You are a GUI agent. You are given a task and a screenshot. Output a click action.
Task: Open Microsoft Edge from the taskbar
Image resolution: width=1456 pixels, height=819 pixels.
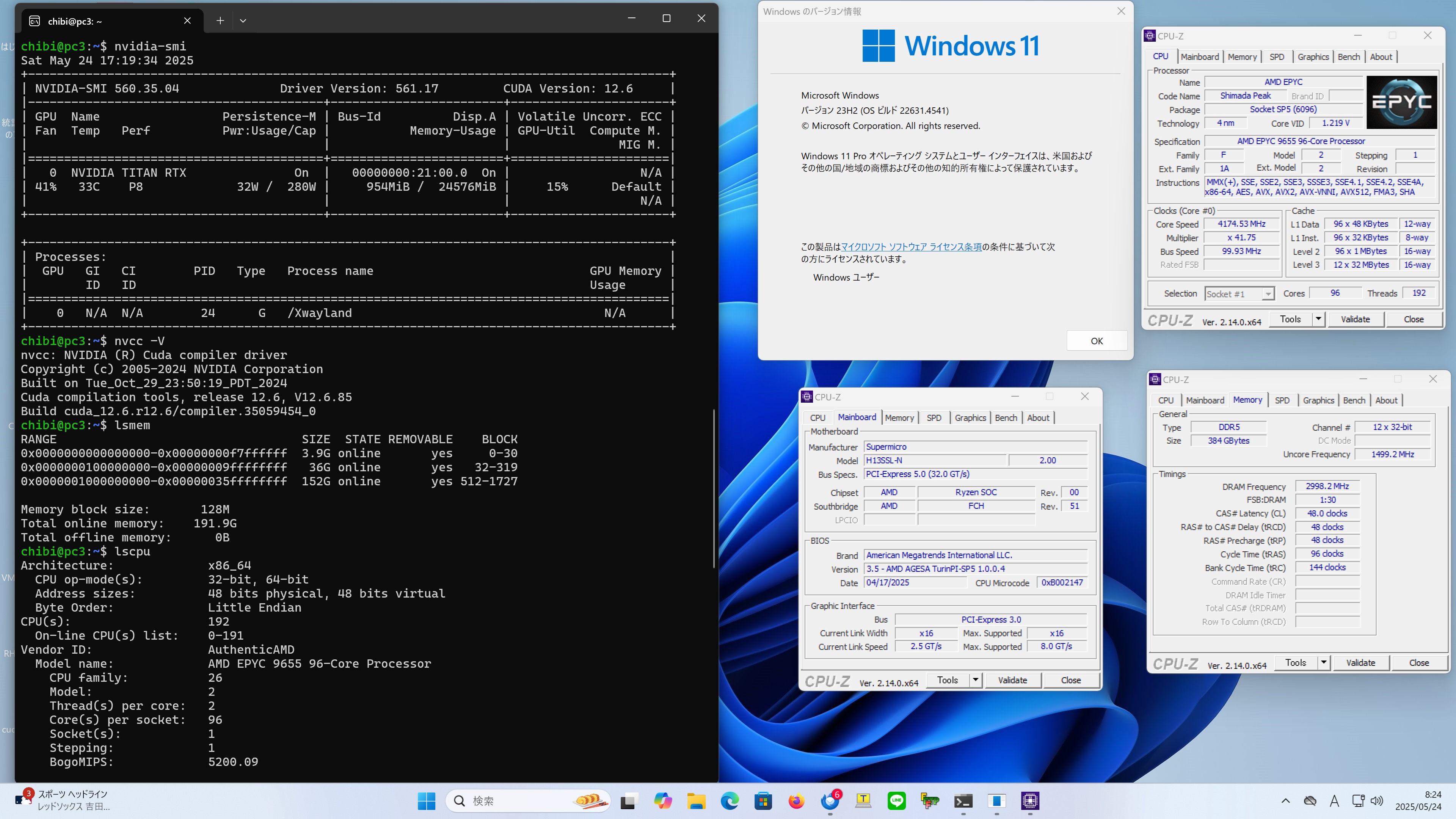click(729, 801)
